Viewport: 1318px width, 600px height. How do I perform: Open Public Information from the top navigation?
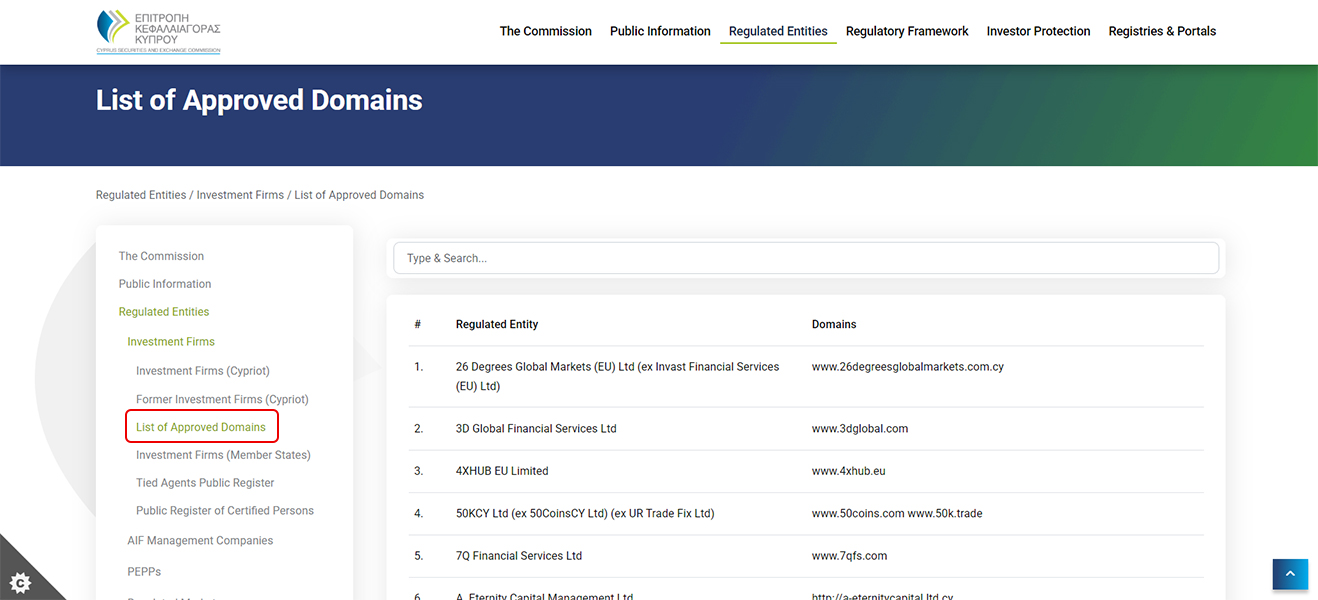[660, 31]
